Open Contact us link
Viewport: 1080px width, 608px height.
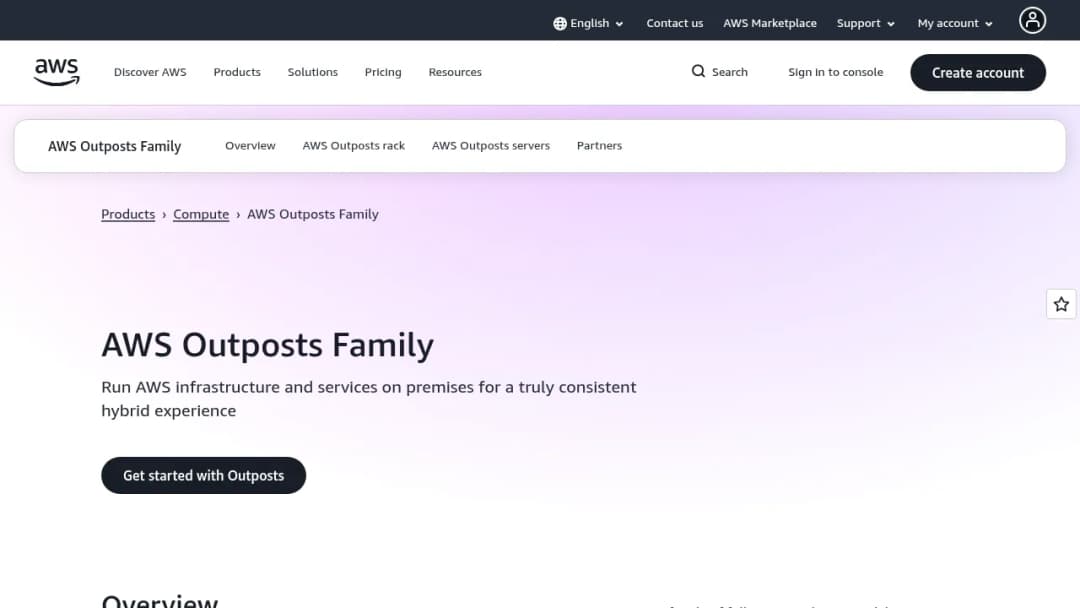(x=674, y=23)
